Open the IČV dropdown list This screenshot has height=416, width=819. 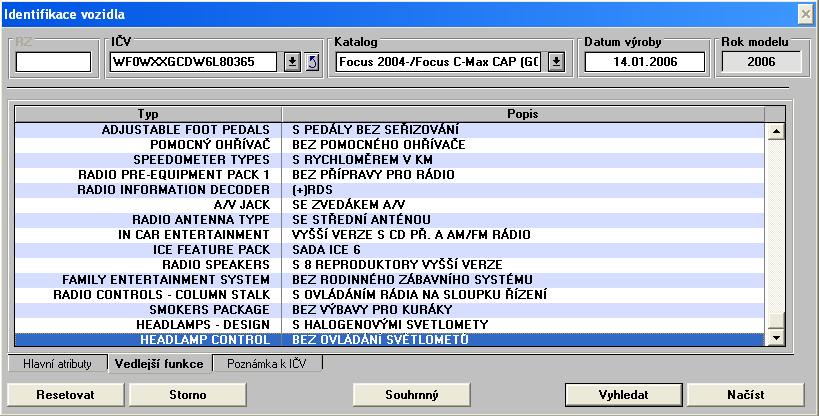pyautogui.click(x=292, y=62)
